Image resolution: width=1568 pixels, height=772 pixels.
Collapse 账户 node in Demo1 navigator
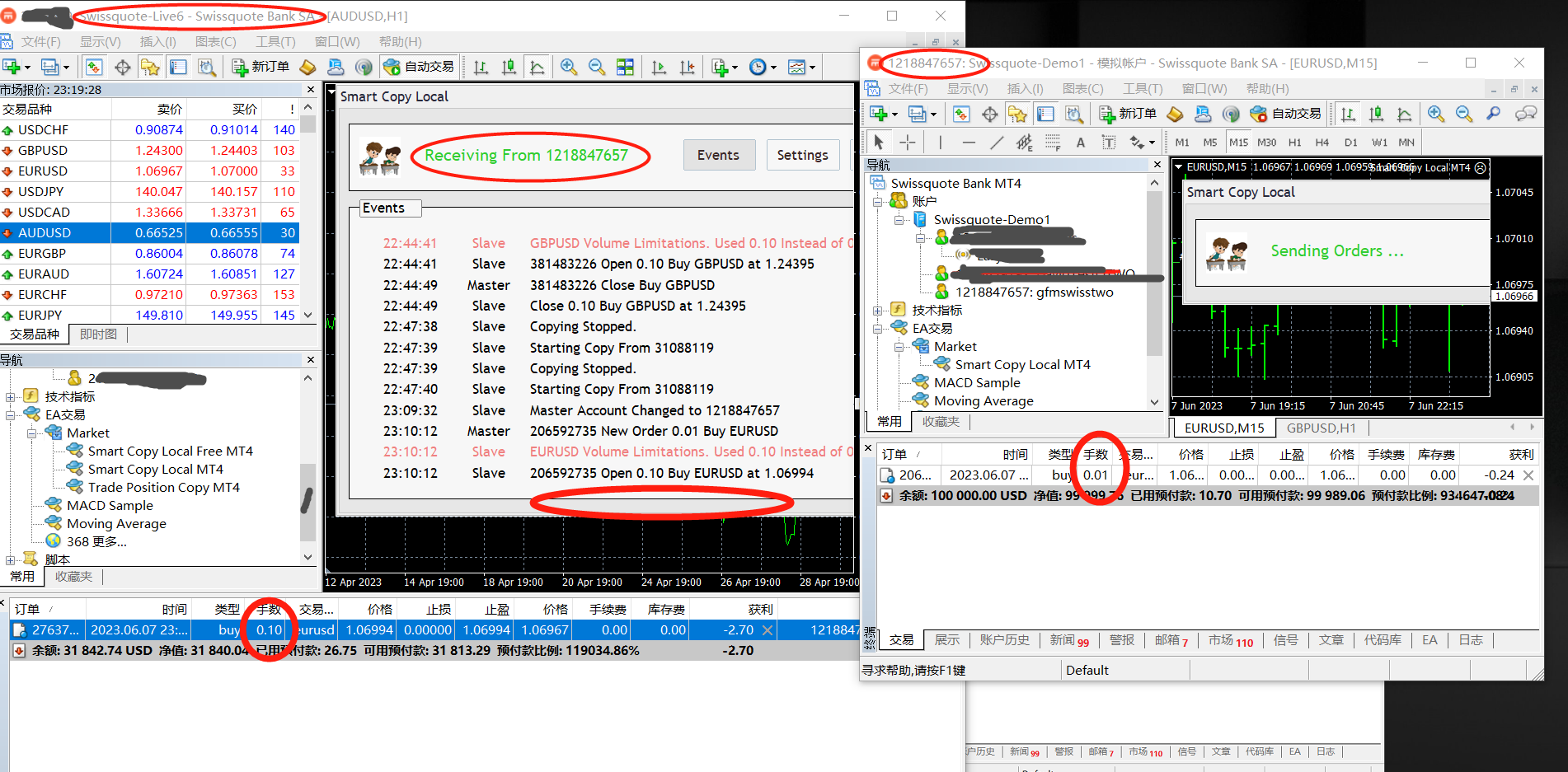(x=877, y=202)
